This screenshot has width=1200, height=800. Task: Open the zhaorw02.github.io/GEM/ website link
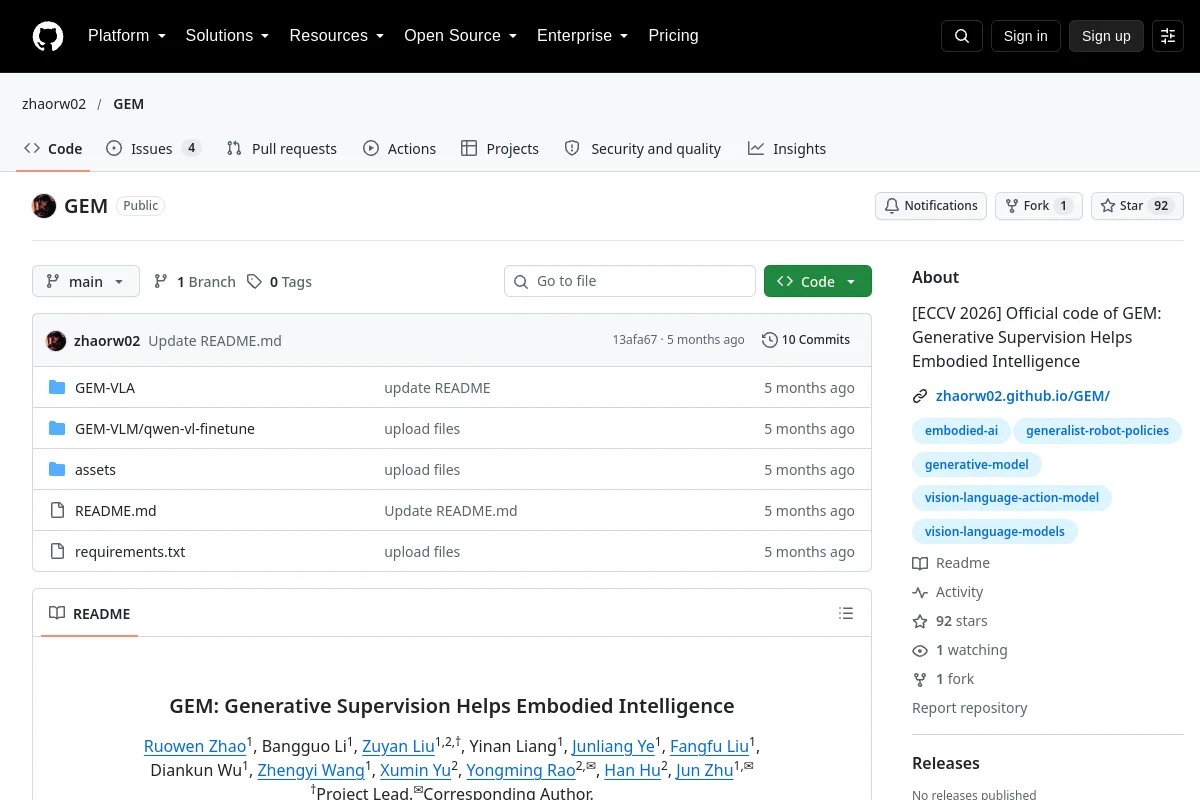pyautogui.click(x=1023, y=396)
